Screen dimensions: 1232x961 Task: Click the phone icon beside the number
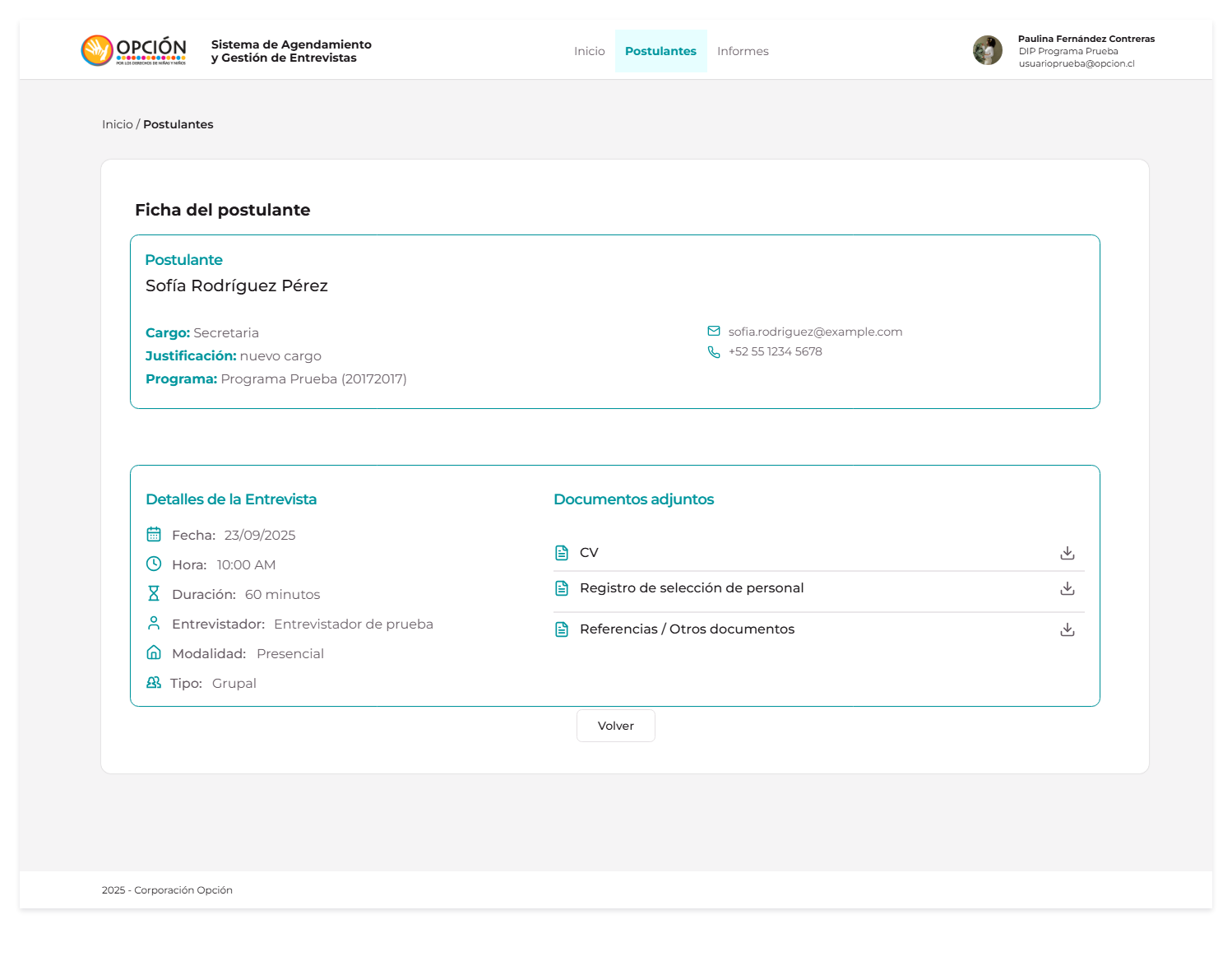point(713,352)
